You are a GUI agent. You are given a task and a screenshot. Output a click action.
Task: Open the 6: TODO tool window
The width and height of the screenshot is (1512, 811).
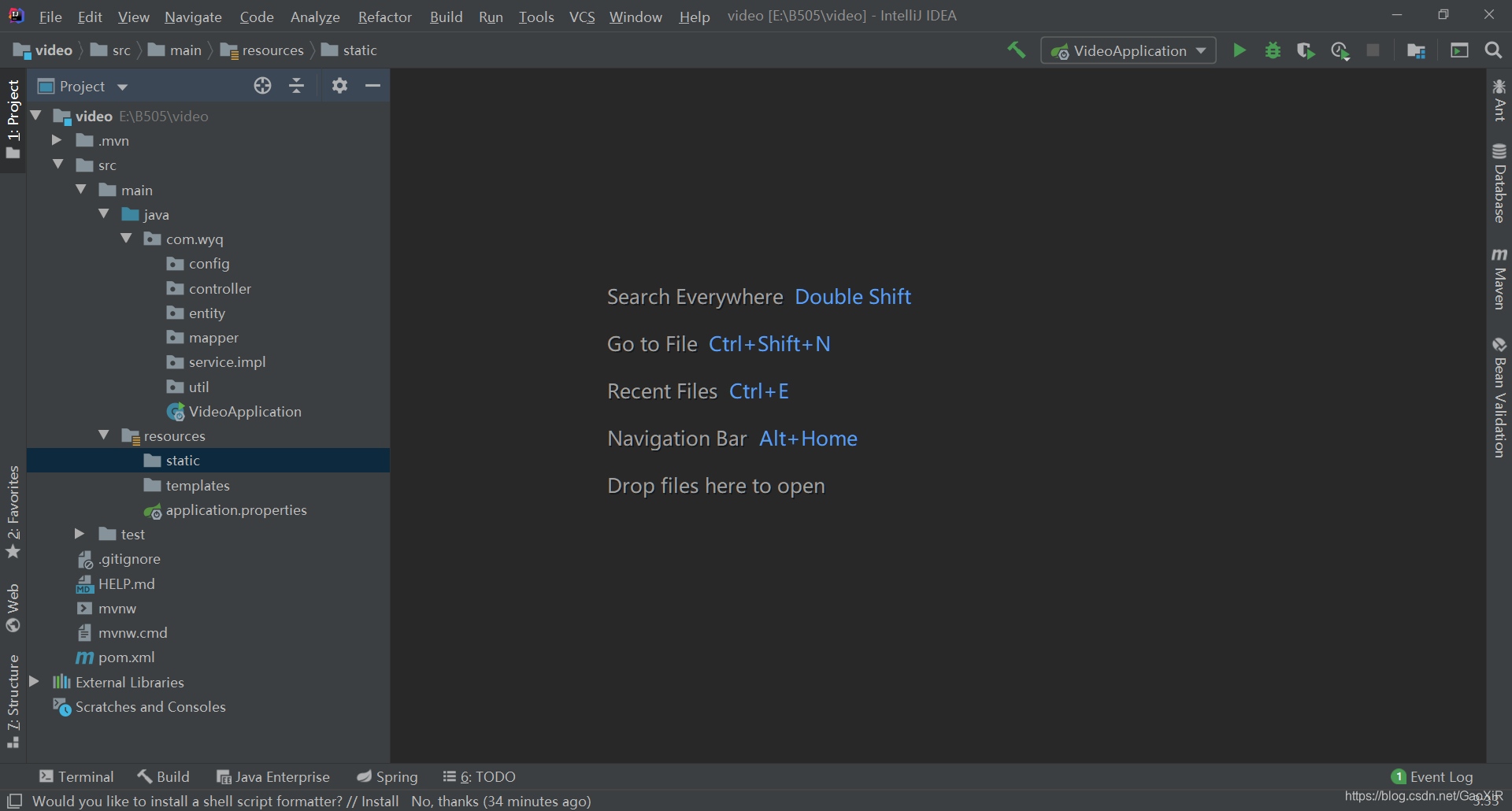pyautogui.click(x=480, y=776)
